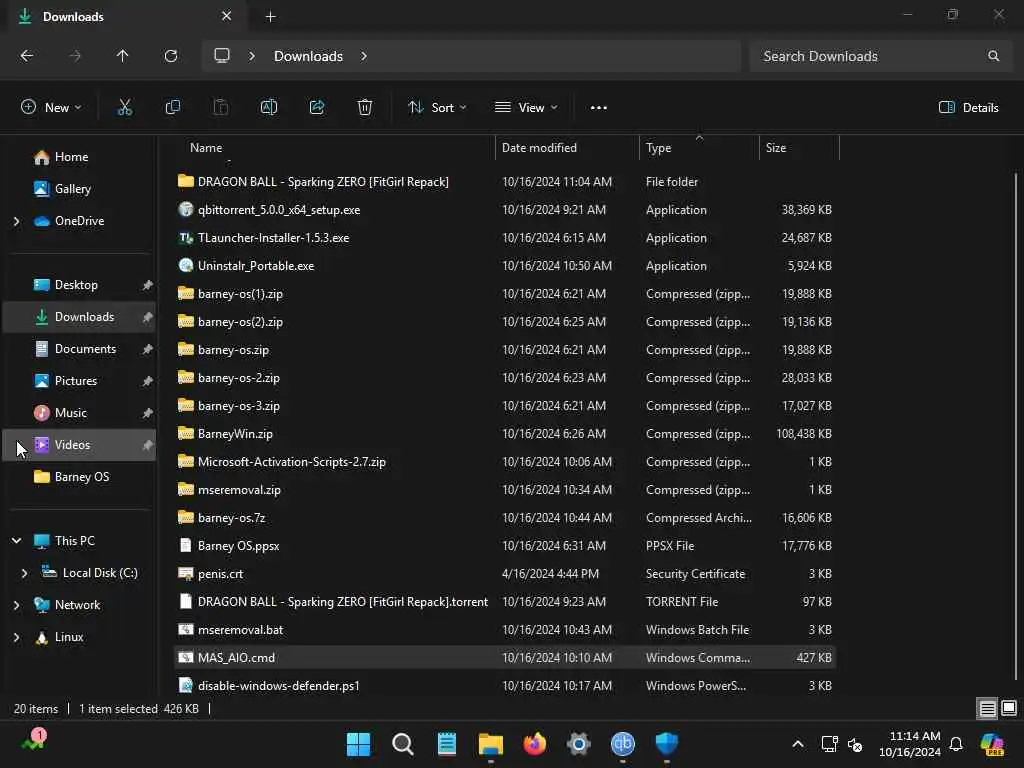Go up one folder level
1024x768 pixels.
point(122,56)
